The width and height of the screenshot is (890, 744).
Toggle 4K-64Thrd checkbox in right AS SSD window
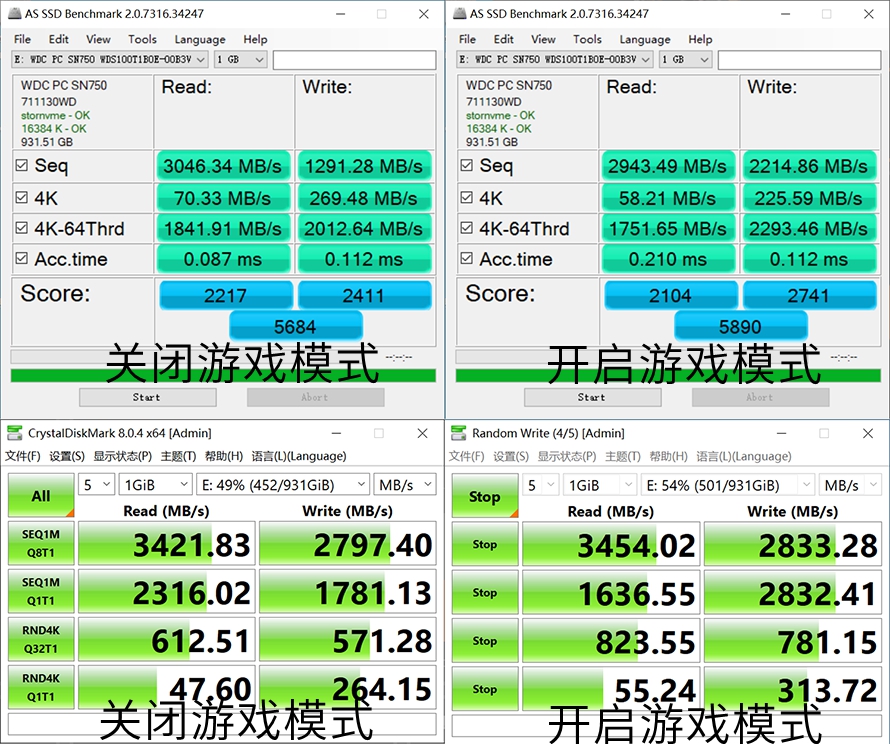click(x=466, y=228)
